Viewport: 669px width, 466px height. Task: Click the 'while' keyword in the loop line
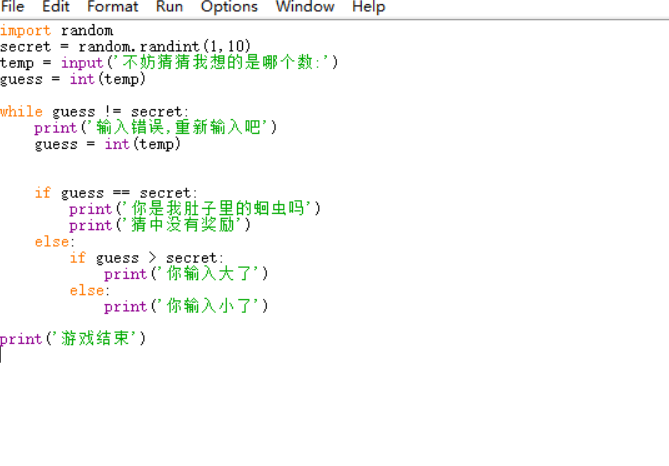click(x=21, y=112)
